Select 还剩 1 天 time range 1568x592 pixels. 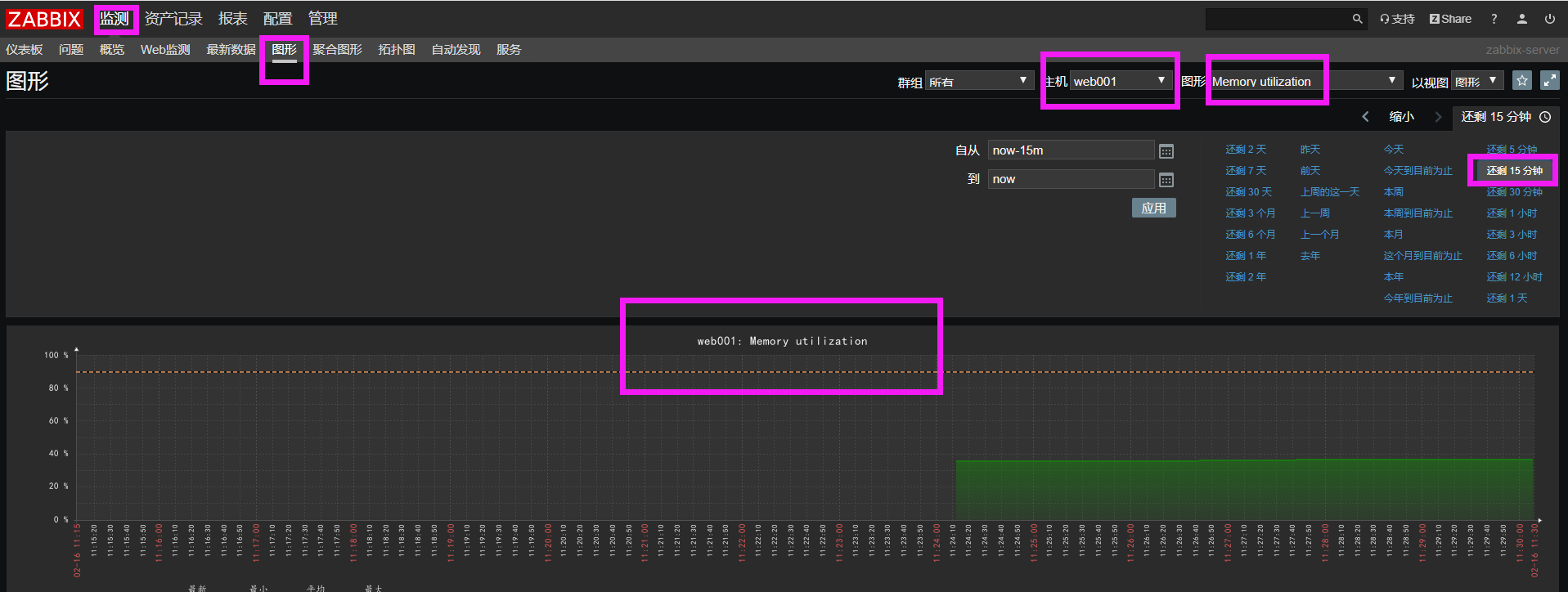[1507, 298]
